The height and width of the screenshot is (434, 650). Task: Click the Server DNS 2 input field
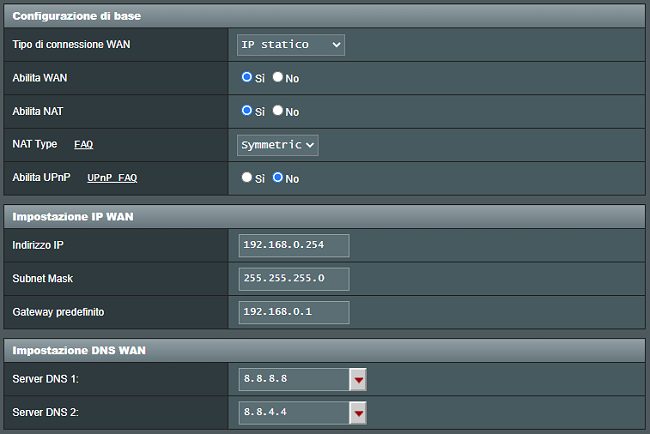click(x=294, y=413)
